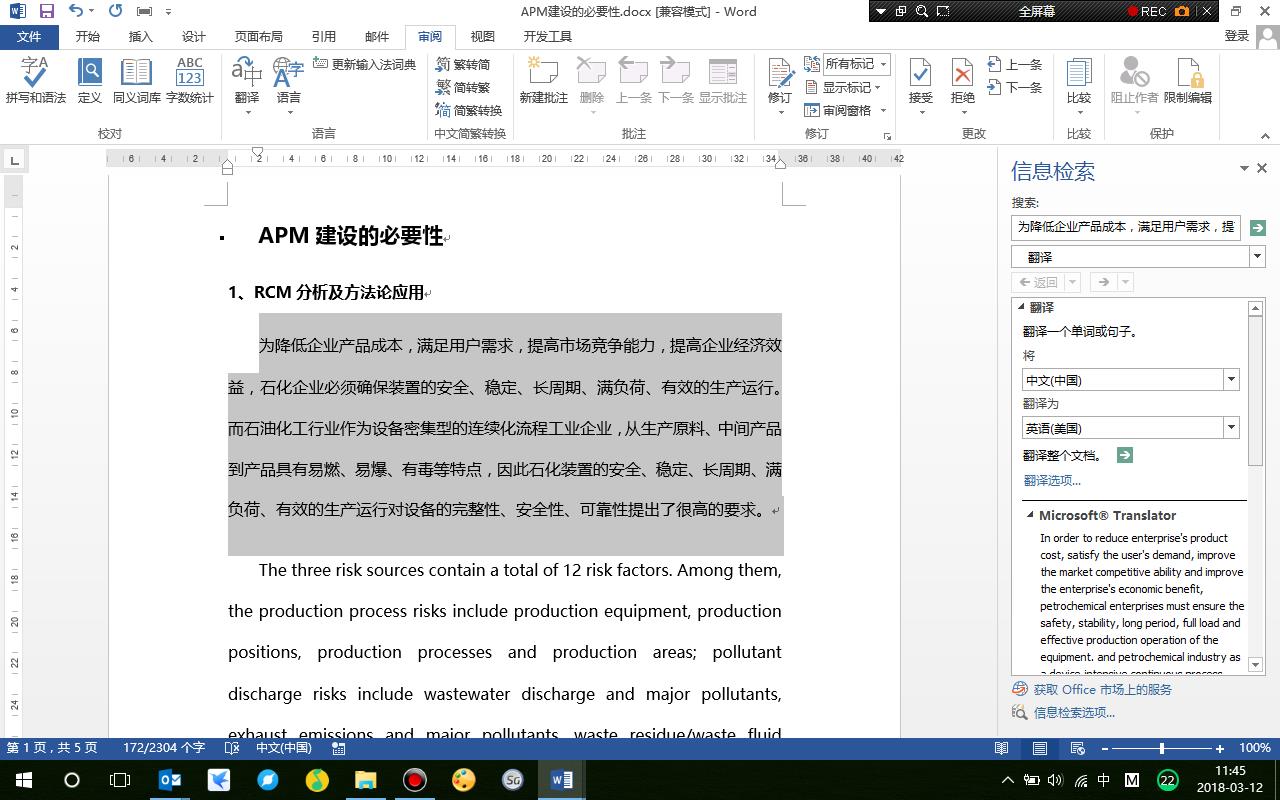Click zoom out minus button
This screenshot has width=1280, height=800.
click(1105, 748)
